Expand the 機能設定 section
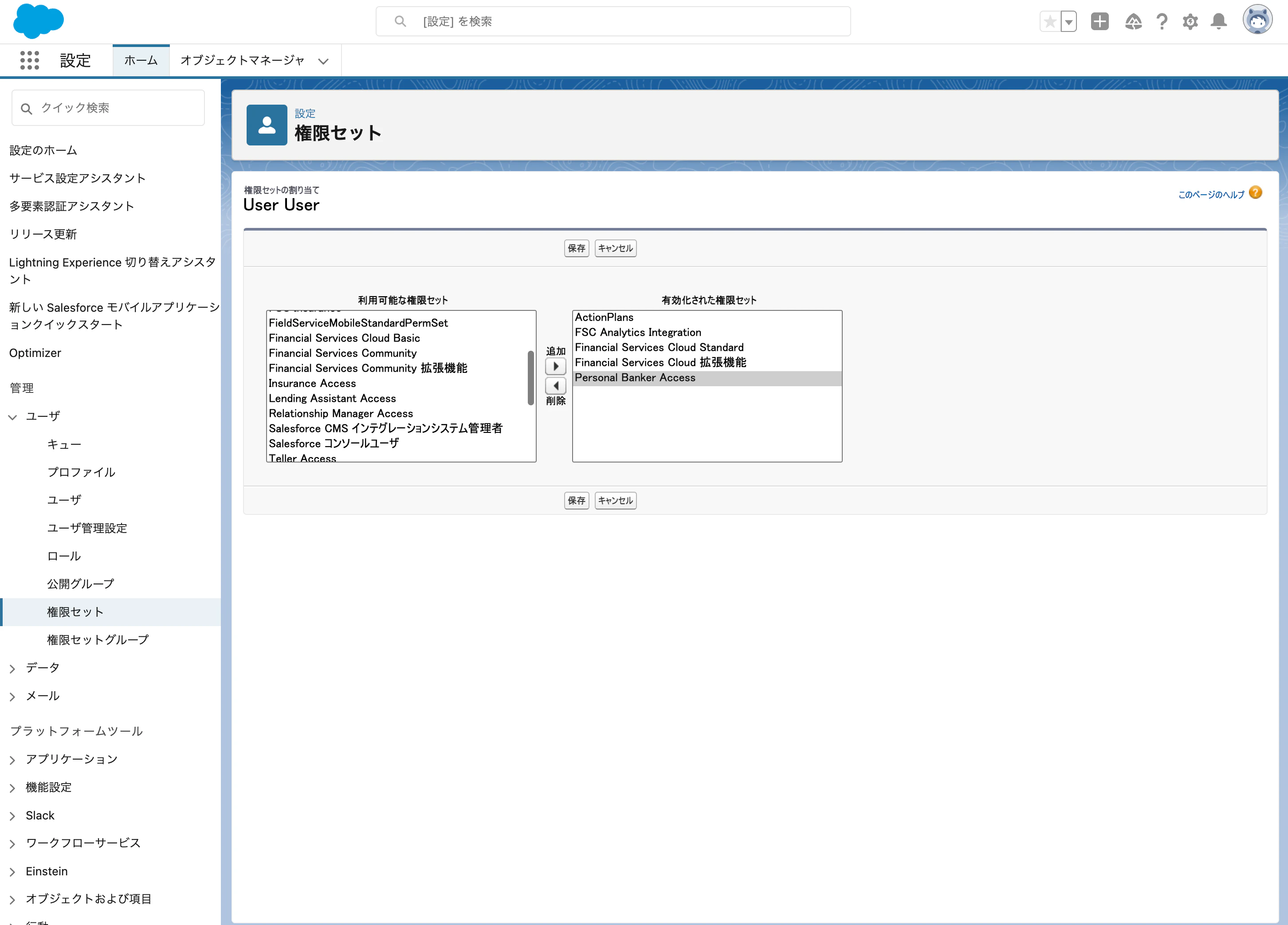 pos(12,788)
